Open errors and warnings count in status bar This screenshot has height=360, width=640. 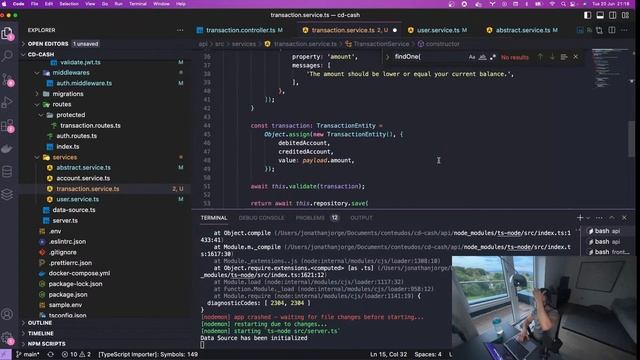76,354
